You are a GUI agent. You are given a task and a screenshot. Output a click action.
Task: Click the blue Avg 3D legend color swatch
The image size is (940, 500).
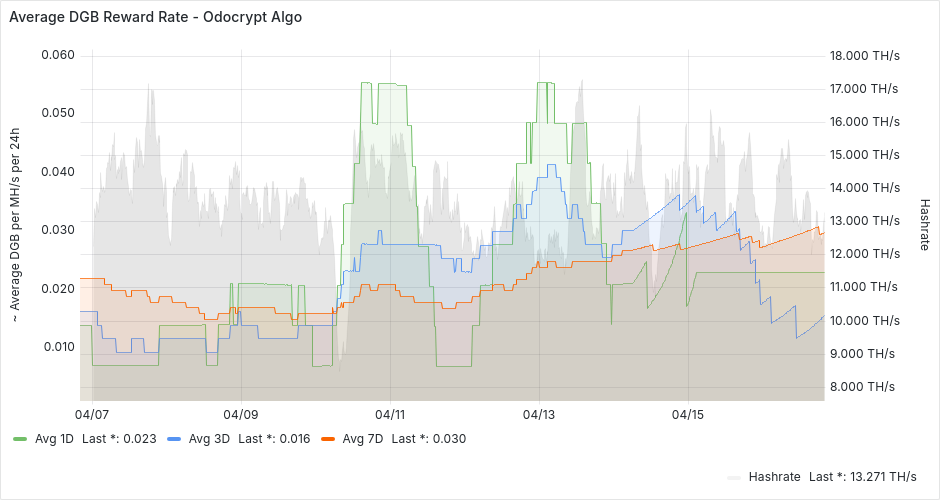175,439
